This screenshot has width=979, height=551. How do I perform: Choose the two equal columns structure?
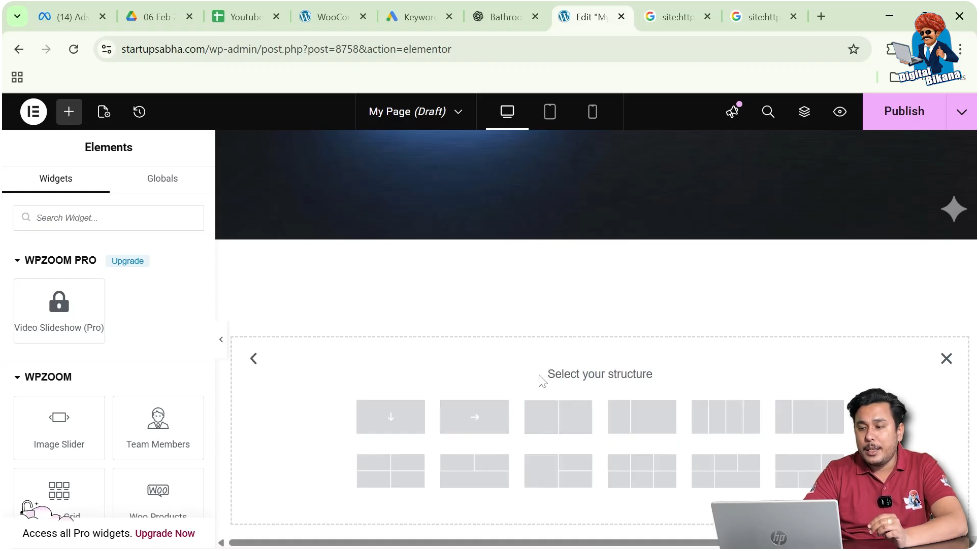pyautogui.click(x=558, y=417)
